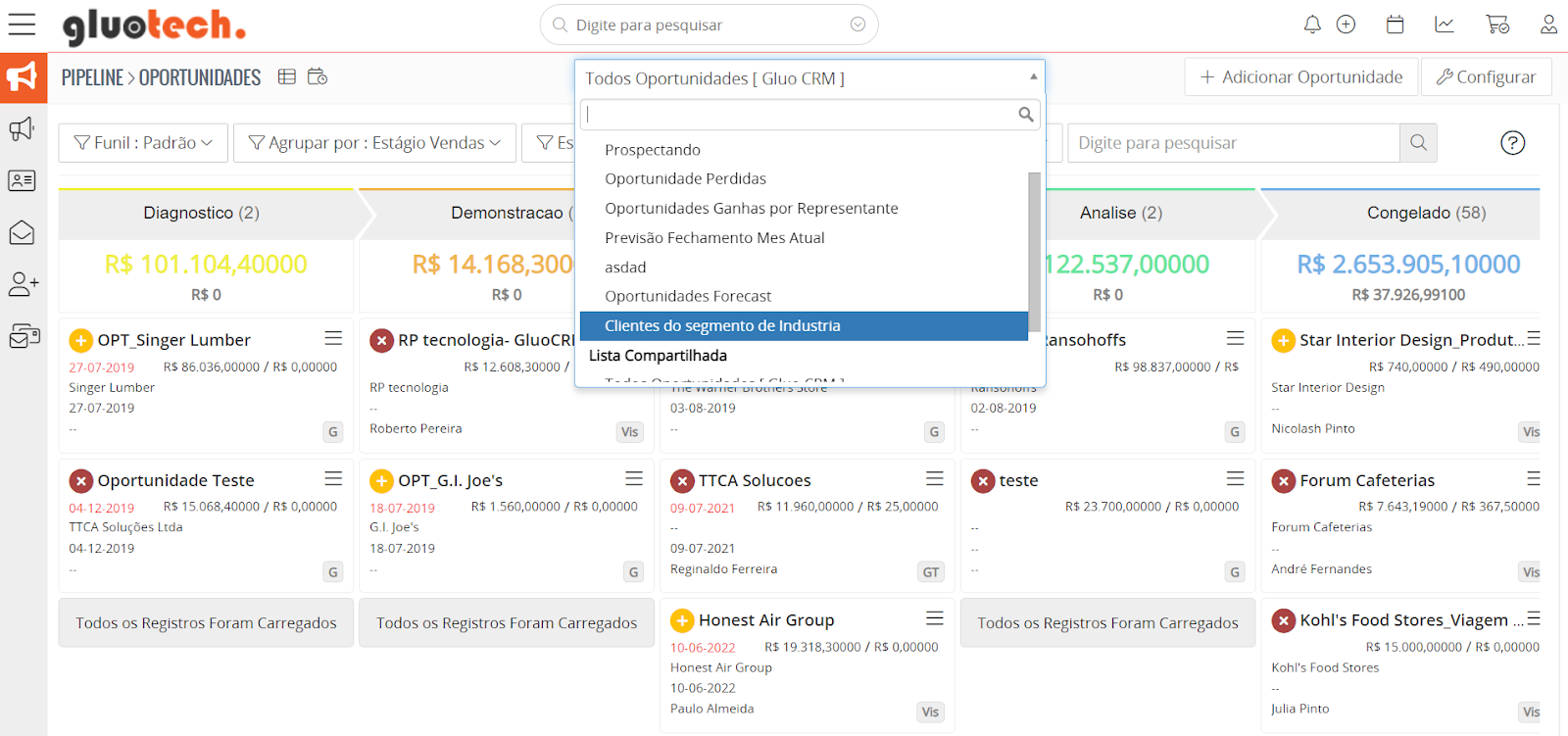
Task: Choose Previsão Fechamento Mes Atual
Action: [804, 238]
